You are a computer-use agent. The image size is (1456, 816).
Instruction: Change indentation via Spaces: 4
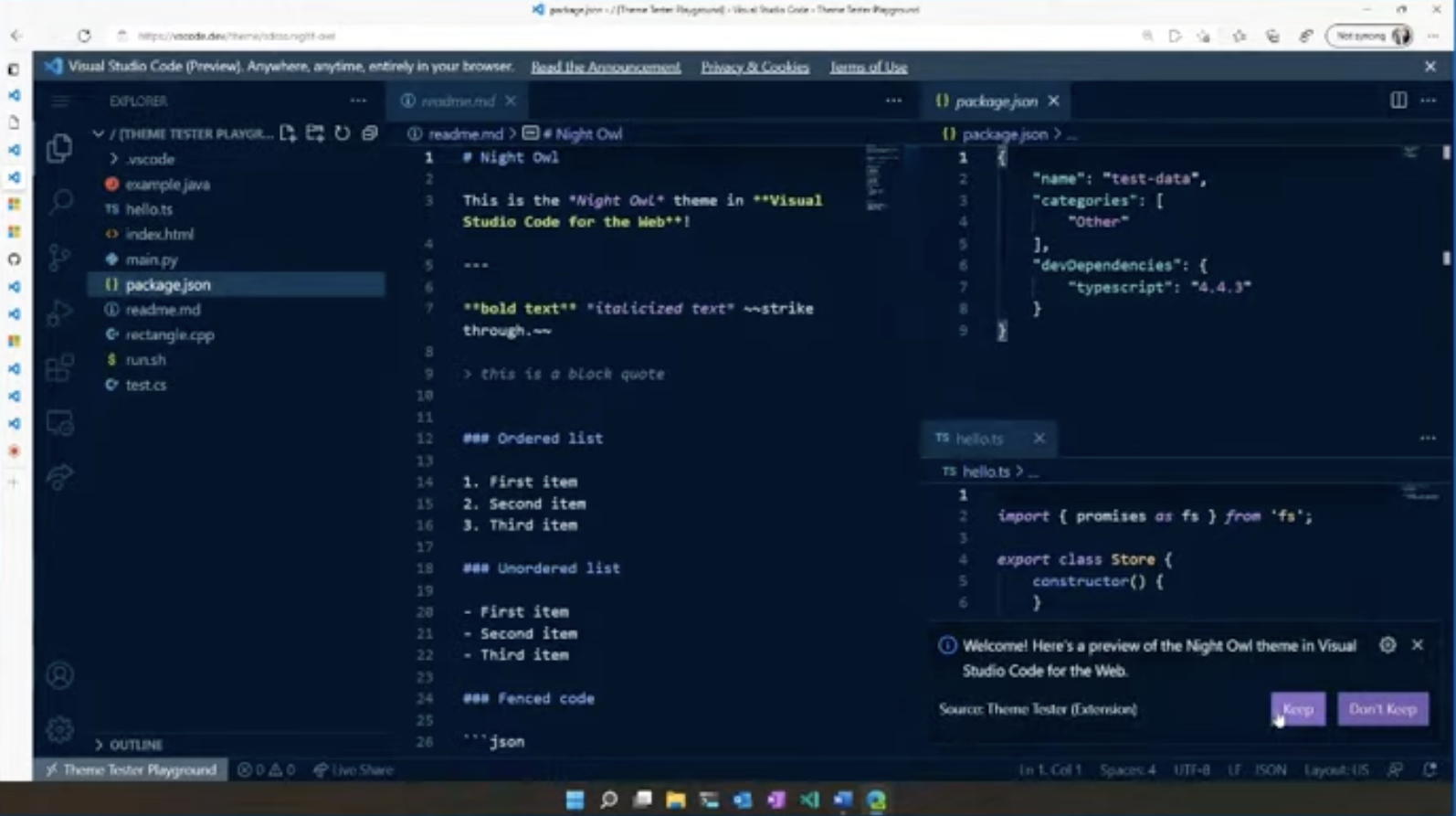point(1128,770)
